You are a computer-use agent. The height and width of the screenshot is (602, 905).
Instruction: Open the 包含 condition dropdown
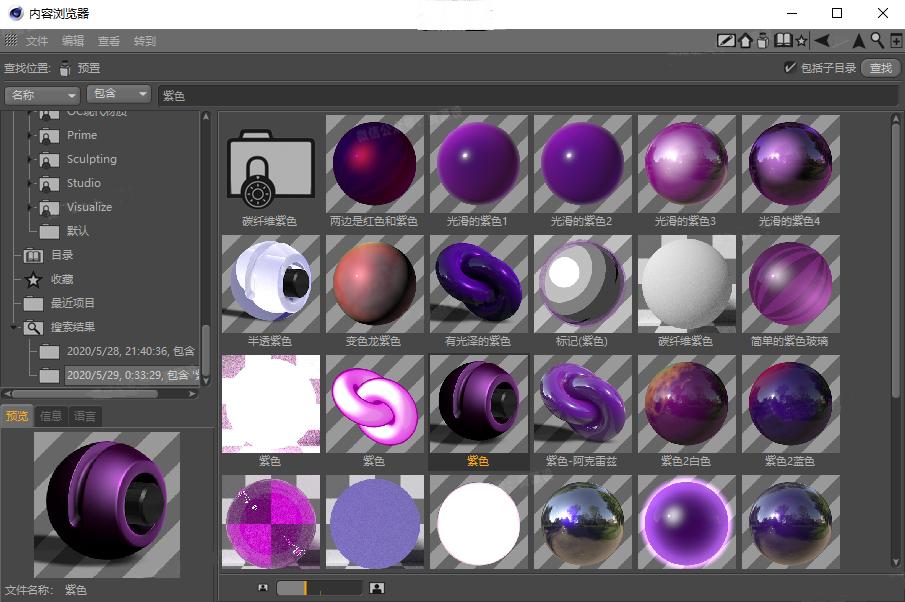click(x=118, y=95)
